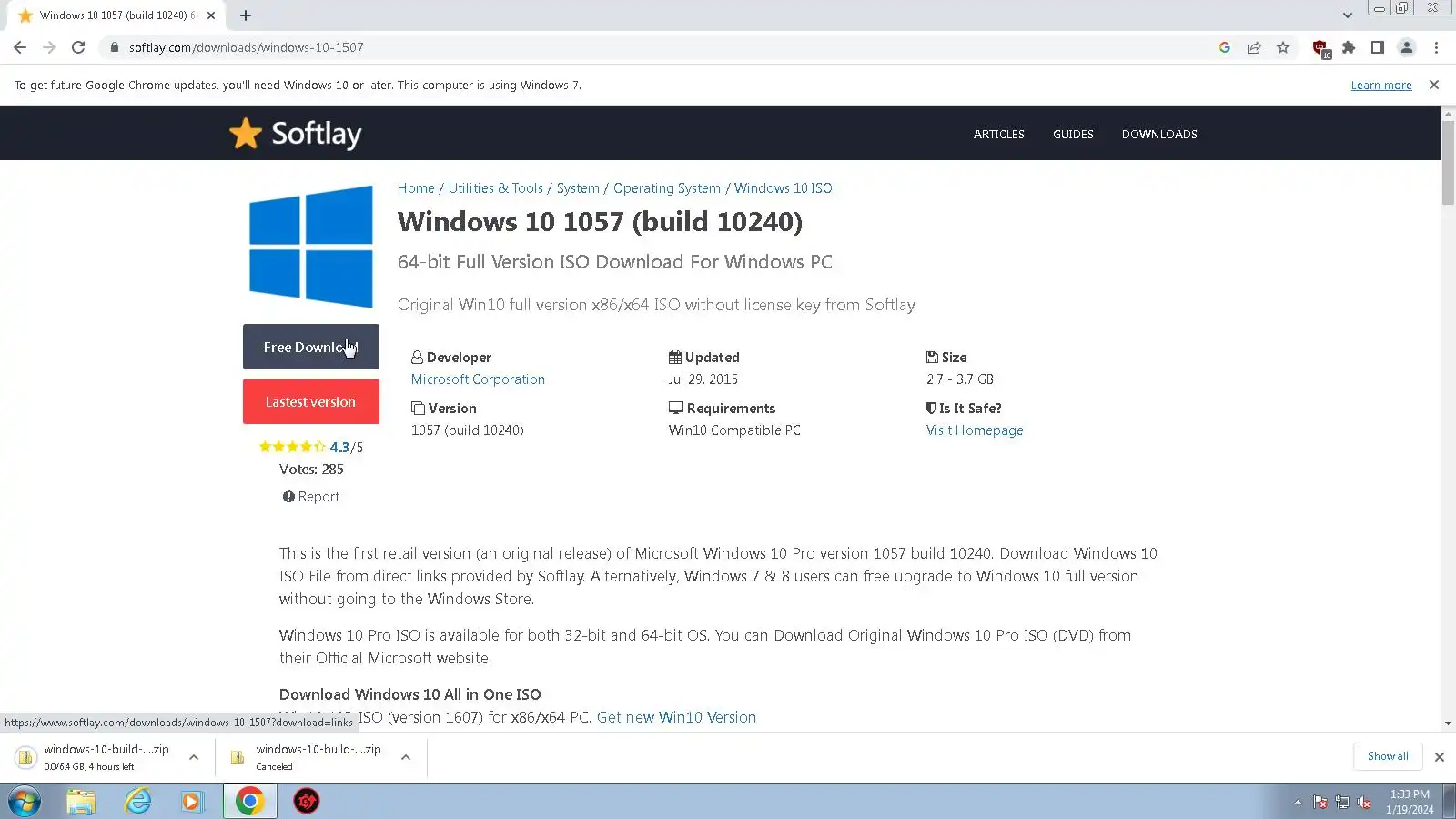Screen dimensions: 1456x819
Task: Show all downloads
Action: [1388, 756]
